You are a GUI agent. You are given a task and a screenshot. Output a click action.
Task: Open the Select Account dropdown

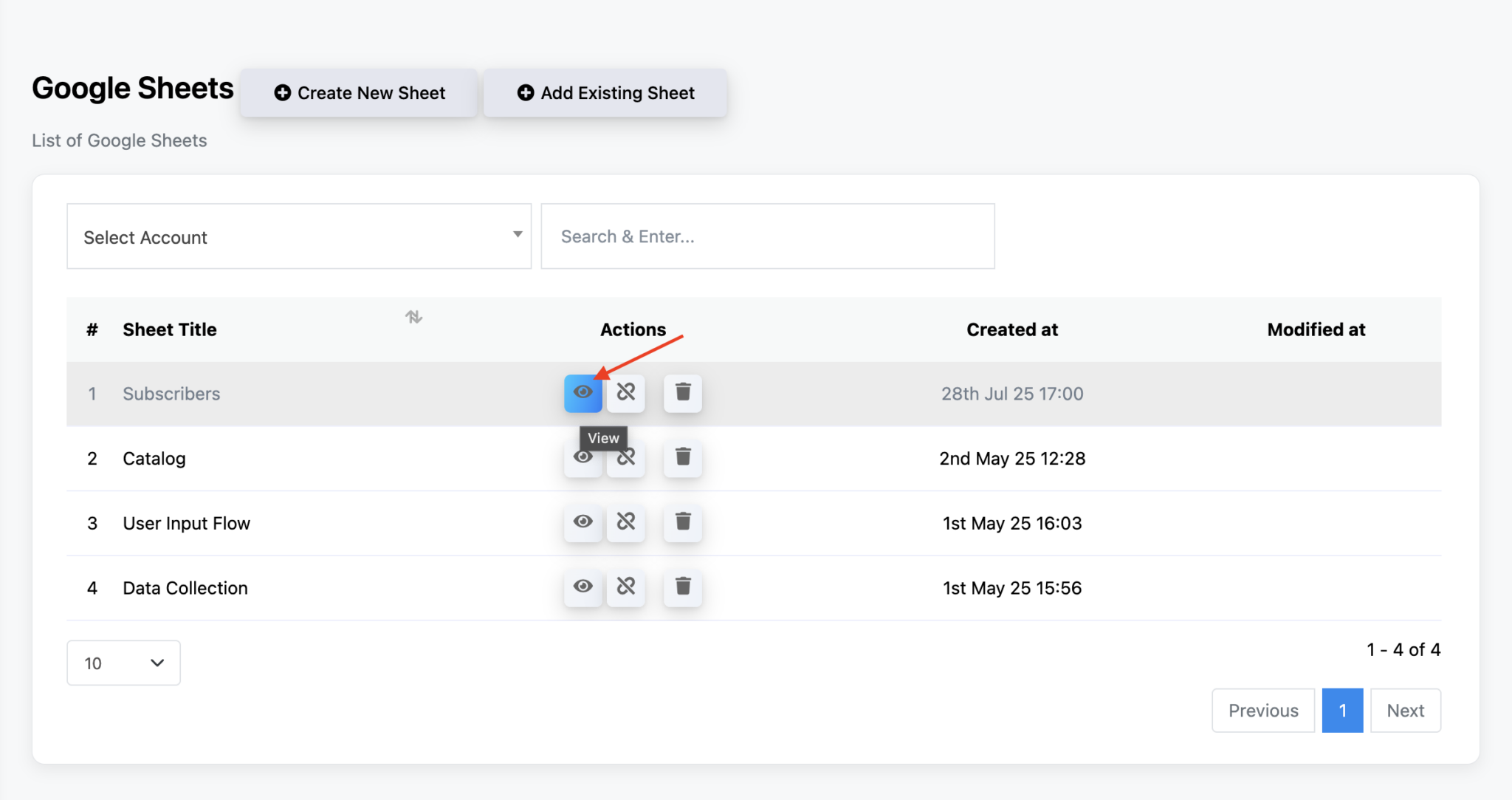(x=299, y=236)
